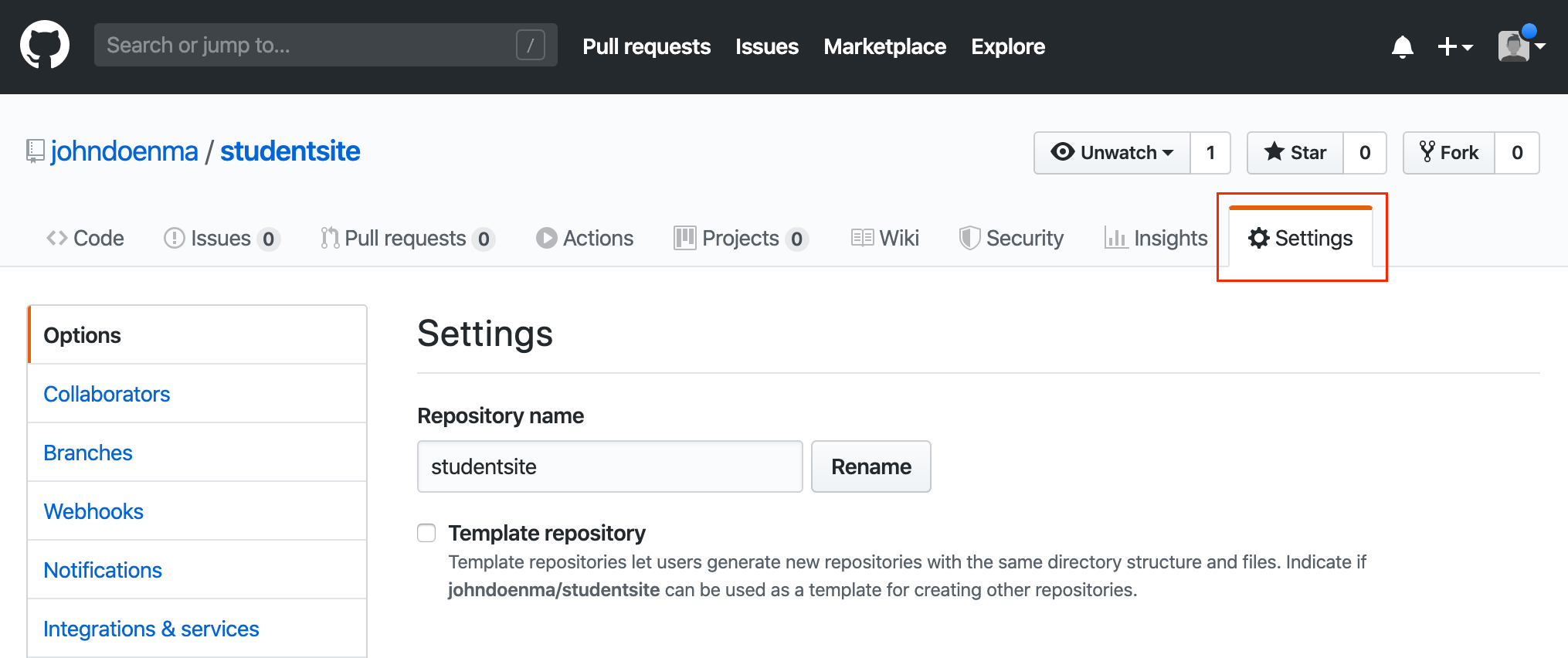This screenshot has width=1568, height=658.
Task: Switch to the Wiki tab
Action: click(x=885, y=238)
